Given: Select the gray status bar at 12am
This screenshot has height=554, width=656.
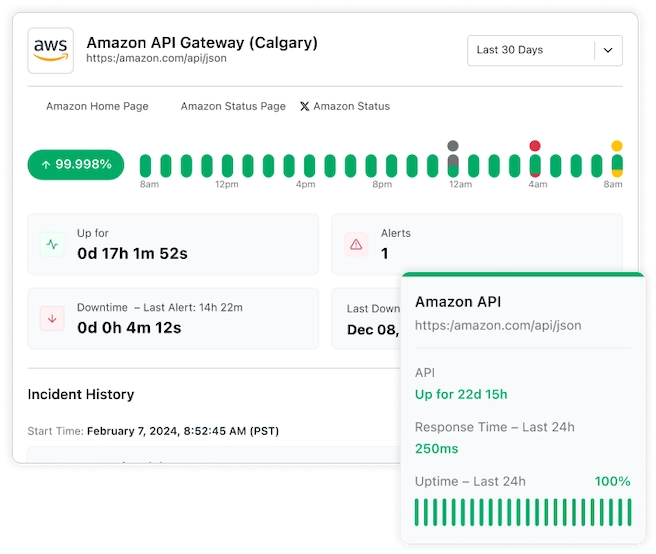Looking at the screenshot, I should 453,160.
